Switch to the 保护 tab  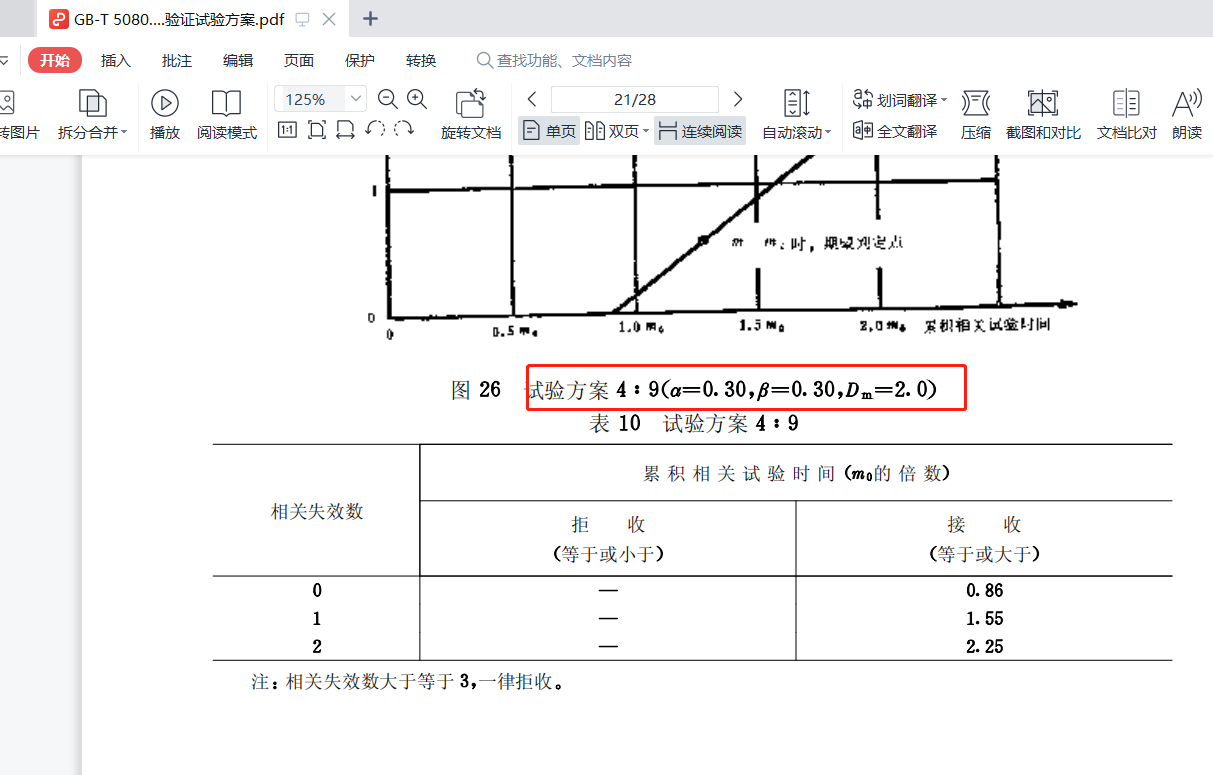click(x=360, y=60)
